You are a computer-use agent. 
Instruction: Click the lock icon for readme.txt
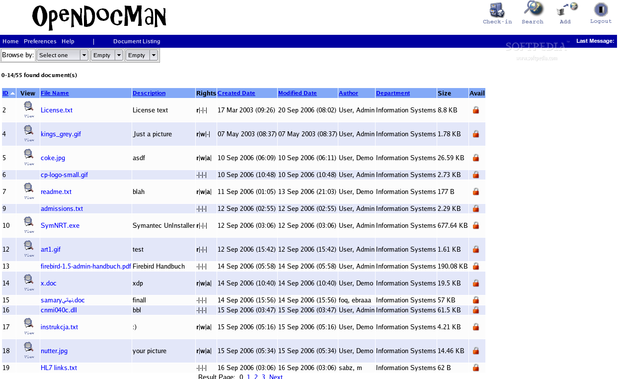click(x=476, y=192)
